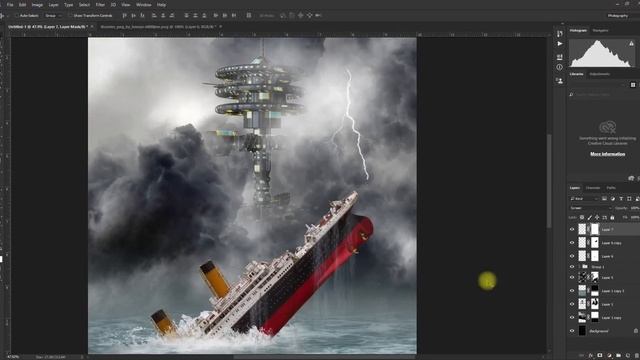Click the Auto-Align Layers icon
This screenshot has height=360, width=640.
pos(249,16)
